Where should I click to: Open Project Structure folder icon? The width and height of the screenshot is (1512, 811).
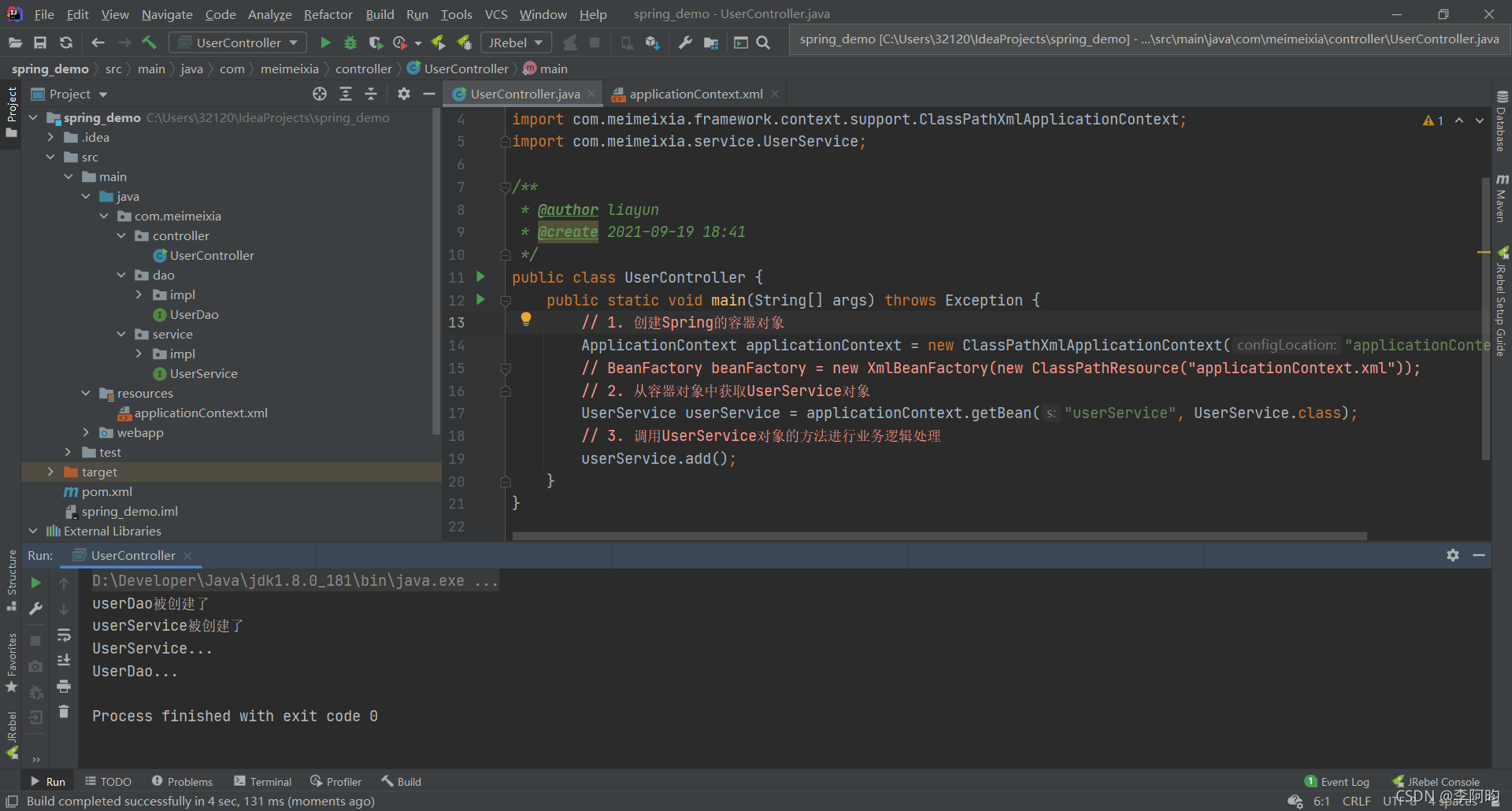[711, 43]
